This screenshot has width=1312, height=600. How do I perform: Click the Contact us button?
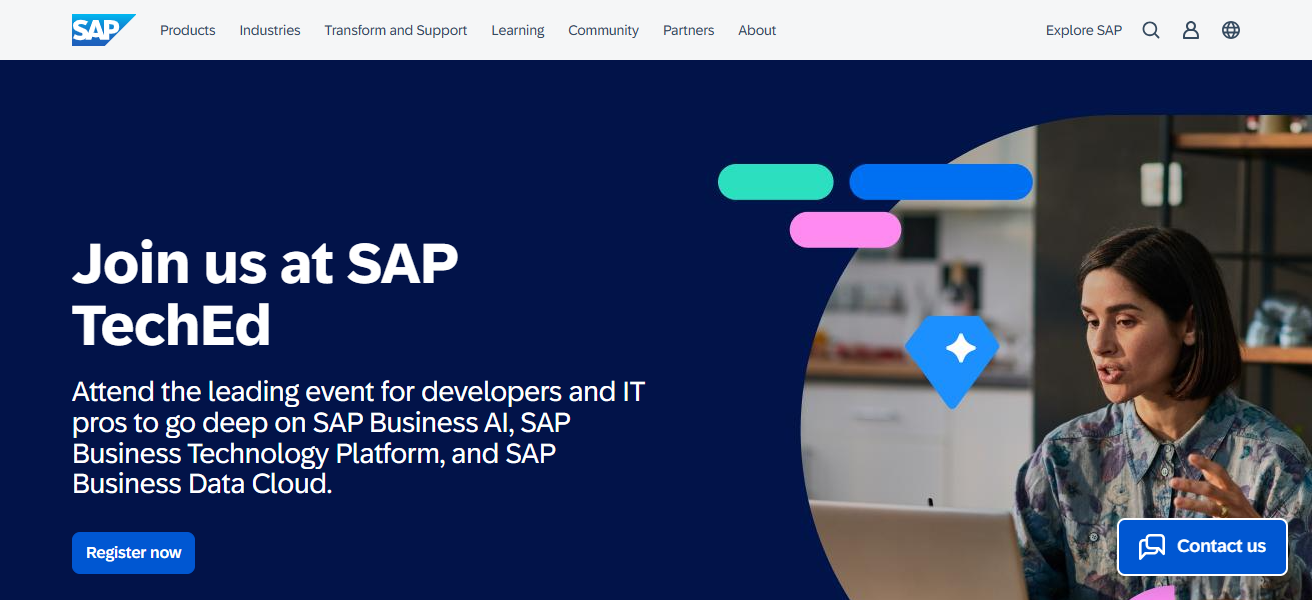[1201, 546]
